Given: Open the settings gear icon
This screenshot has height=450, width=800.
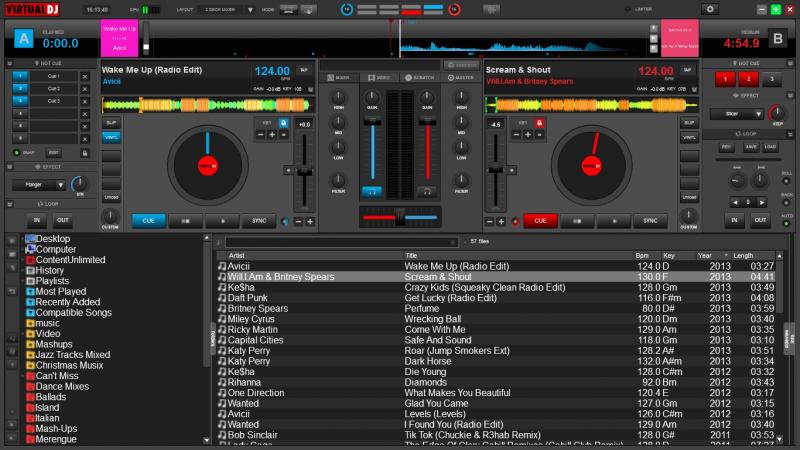Looking at the screenshot, I should [x=709, y=9].
